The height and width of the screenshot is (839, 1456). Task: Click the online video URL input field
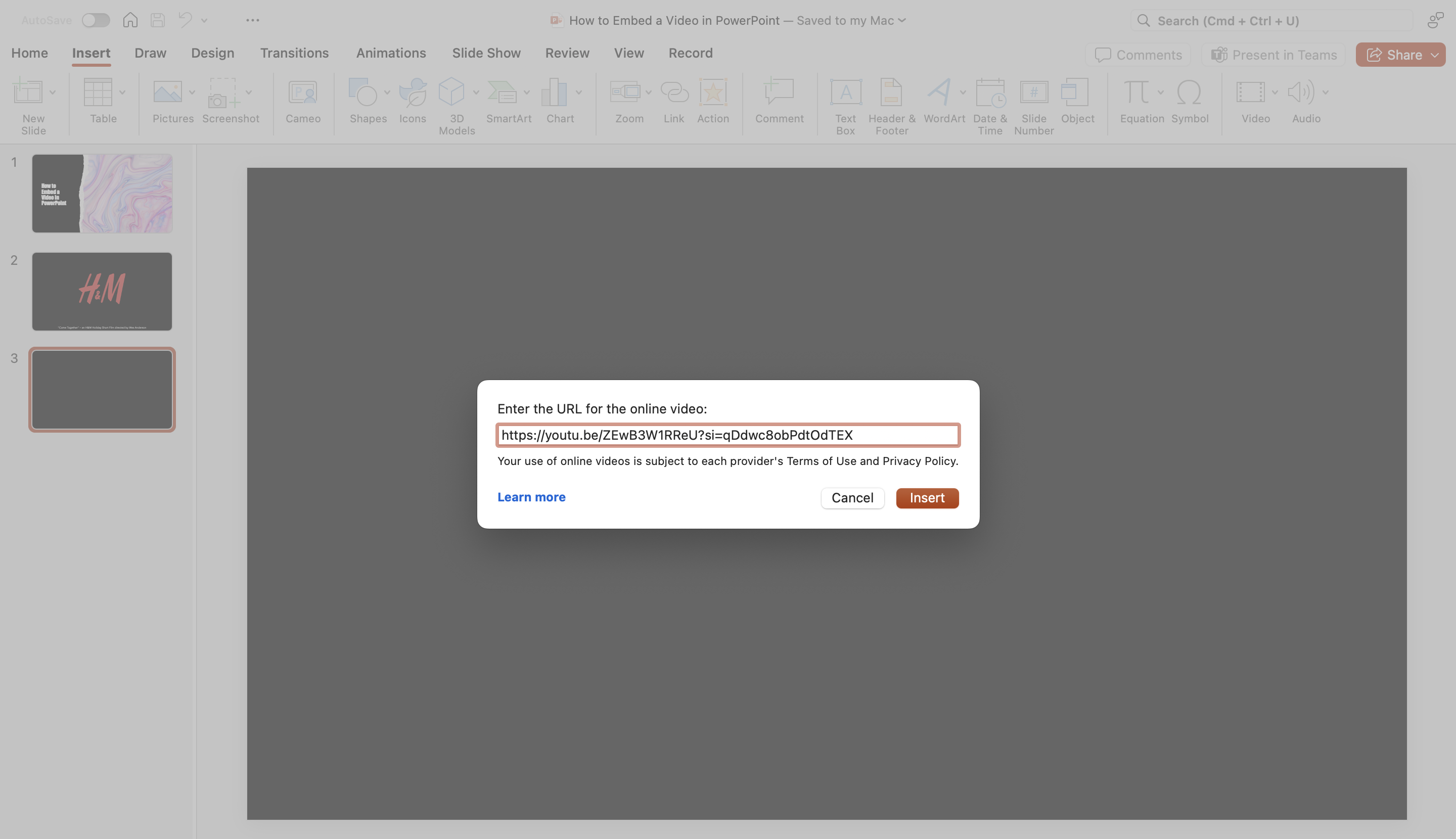728,435
